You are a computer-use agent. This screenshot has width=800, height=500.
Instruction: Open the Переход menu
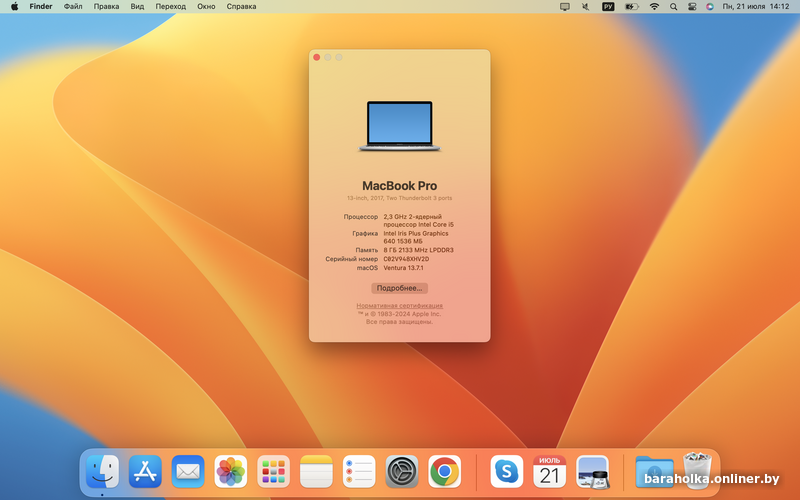[x=170, y=7]
